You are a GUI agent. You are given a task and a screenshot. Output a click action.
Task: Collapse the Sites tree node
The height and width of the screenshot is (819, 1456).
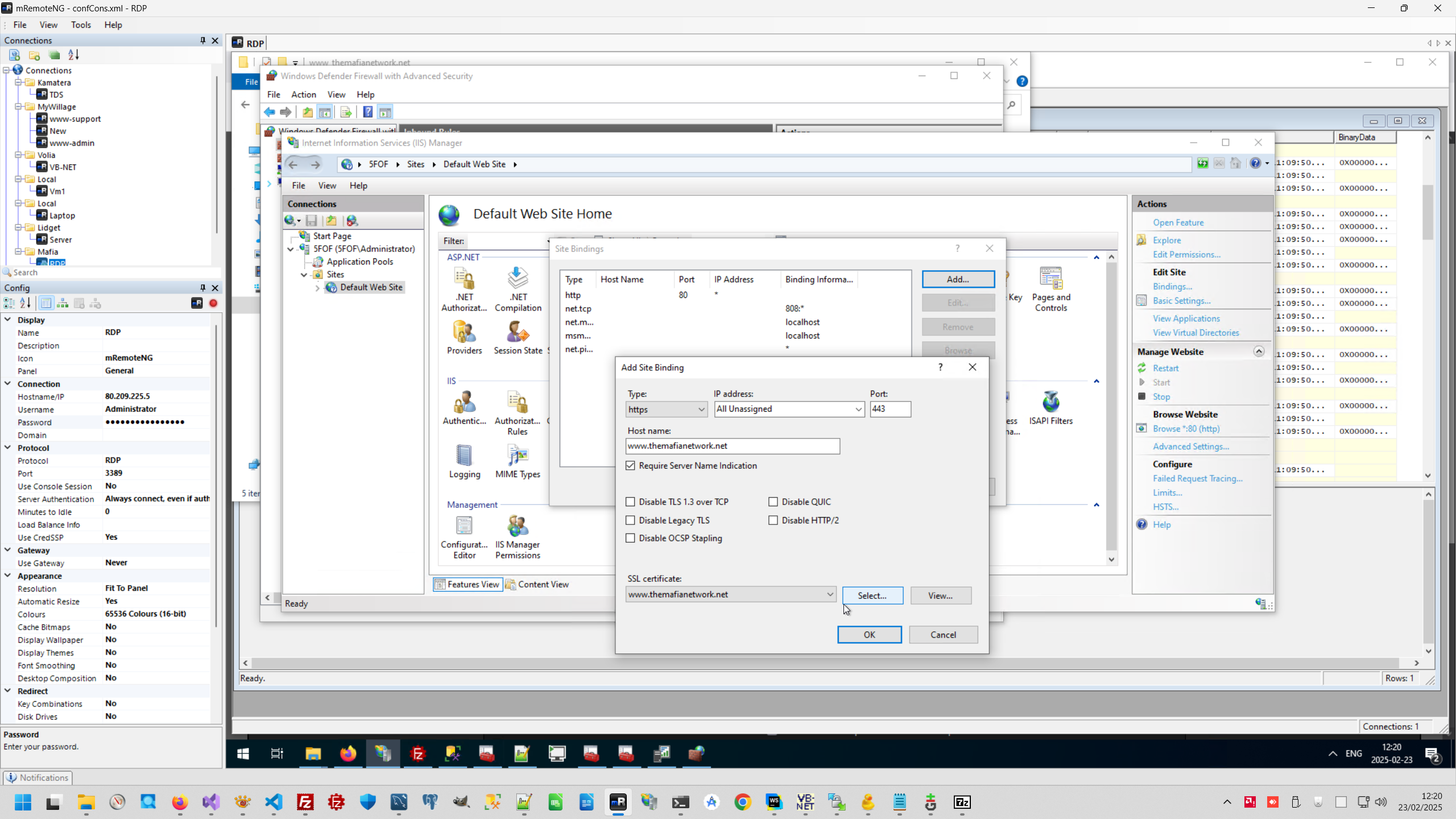pyautogui.click(x=304, y=274)
